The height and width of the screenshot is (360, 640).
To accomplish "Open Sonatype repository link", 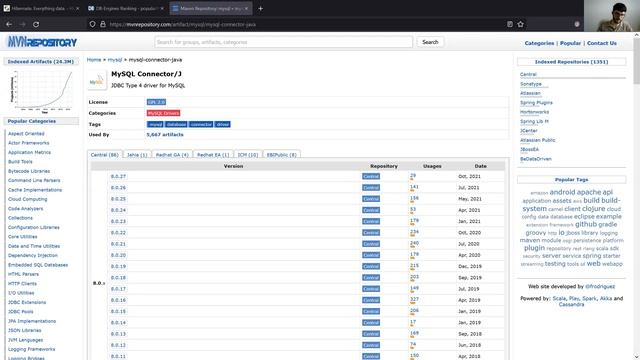I will point(531,84).
